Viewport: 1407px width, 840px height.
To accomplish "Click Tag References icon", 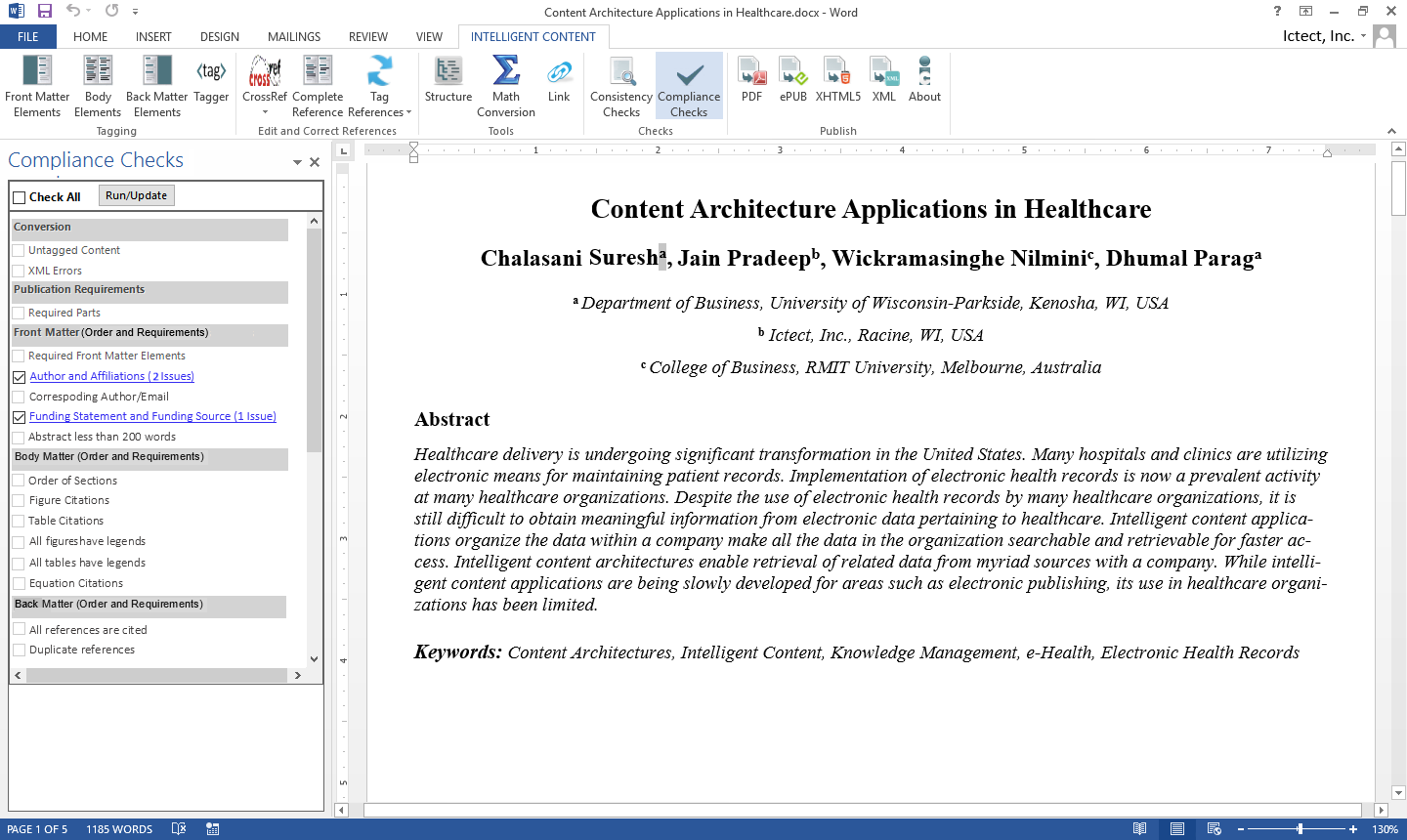I will pyautogui.click(x=380, y=71).
